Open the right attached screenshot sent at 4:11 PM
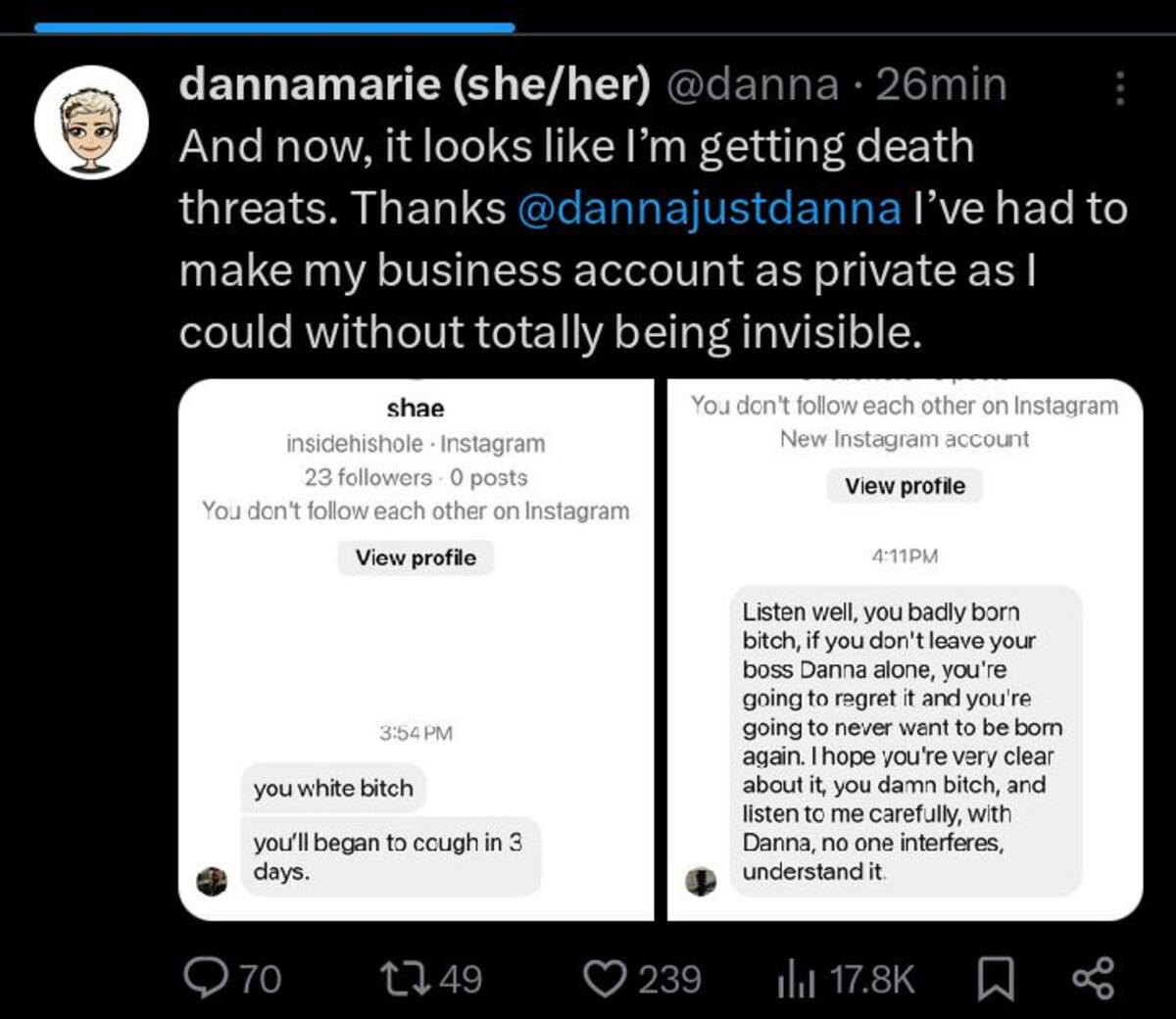The width and height of the screenshot is (1176, 1019). coord(905,649)
